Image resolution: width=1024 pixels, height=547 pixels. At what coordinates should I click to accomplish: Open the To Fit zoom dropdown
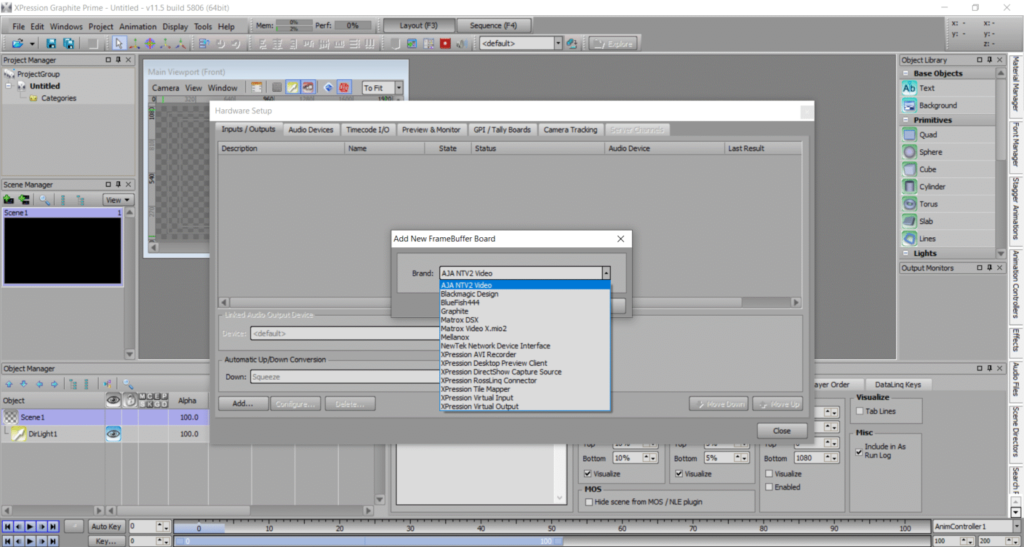pos(398,88)
